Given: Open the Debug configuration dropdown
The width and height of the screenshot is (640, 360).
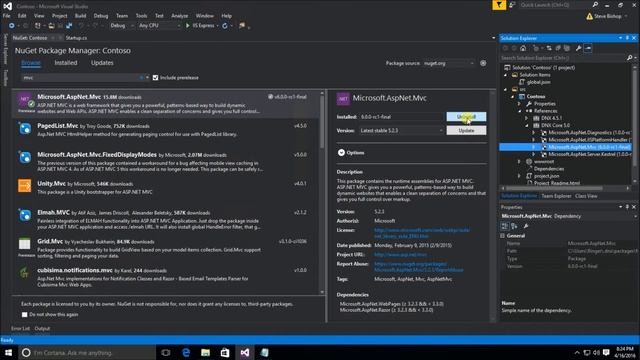Looking at the screenshot, I should (x=122, y=26).
